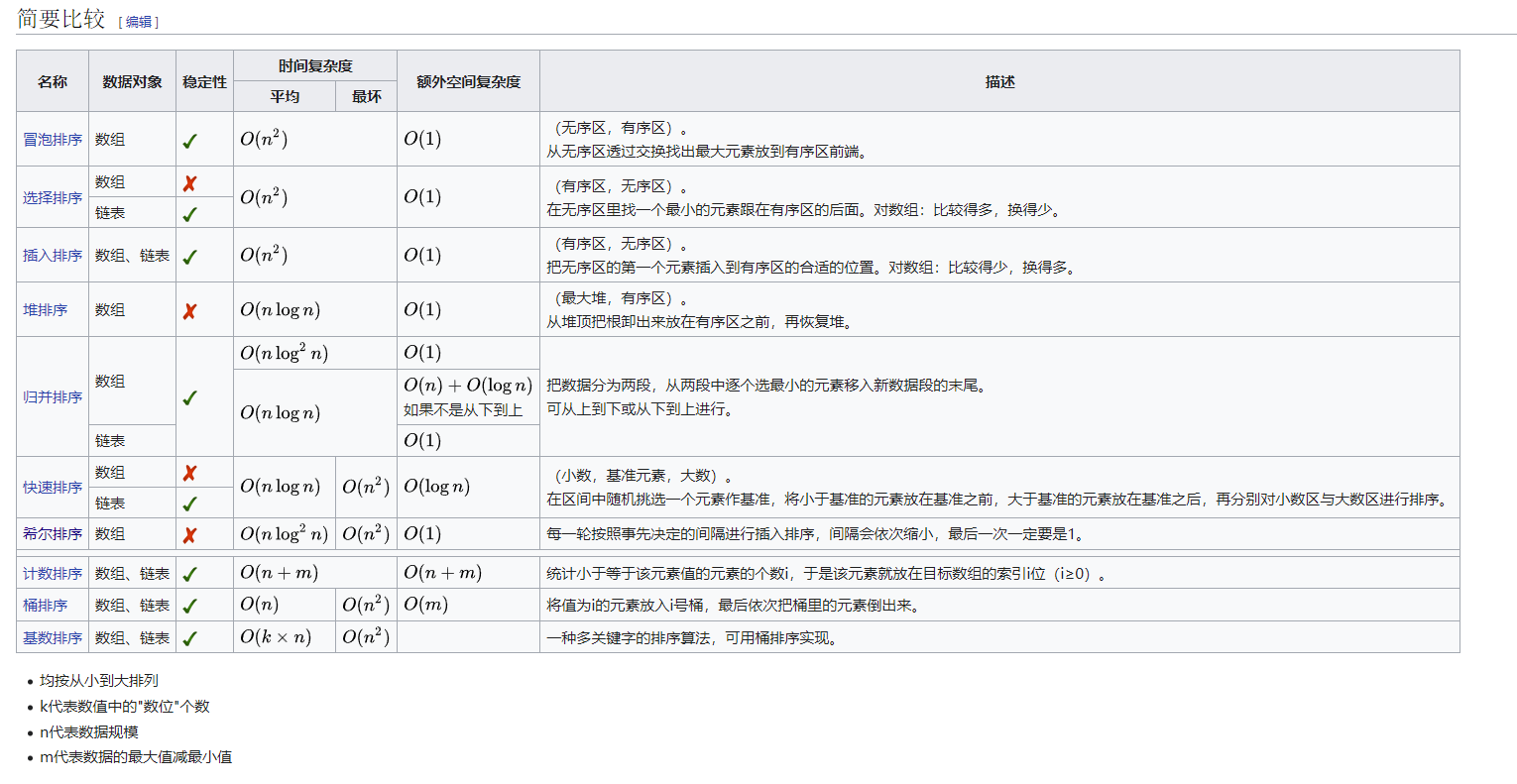Click the O(n²) time cell for 冒泡排序
Viewport: 1517px width, 784px height.
coord(315,139)
